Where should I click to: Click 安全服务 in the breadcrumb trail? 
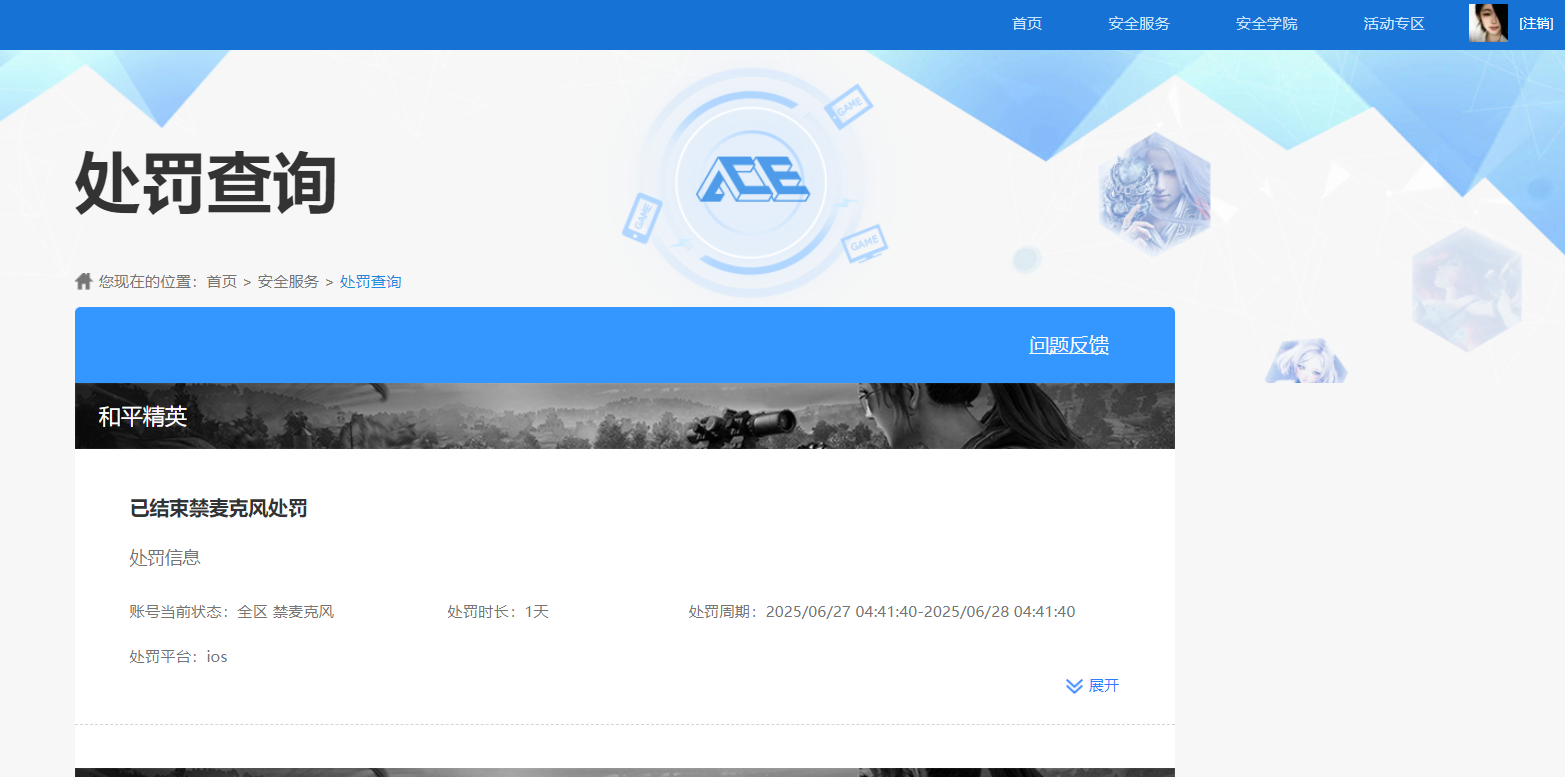(x=288, y=281)
